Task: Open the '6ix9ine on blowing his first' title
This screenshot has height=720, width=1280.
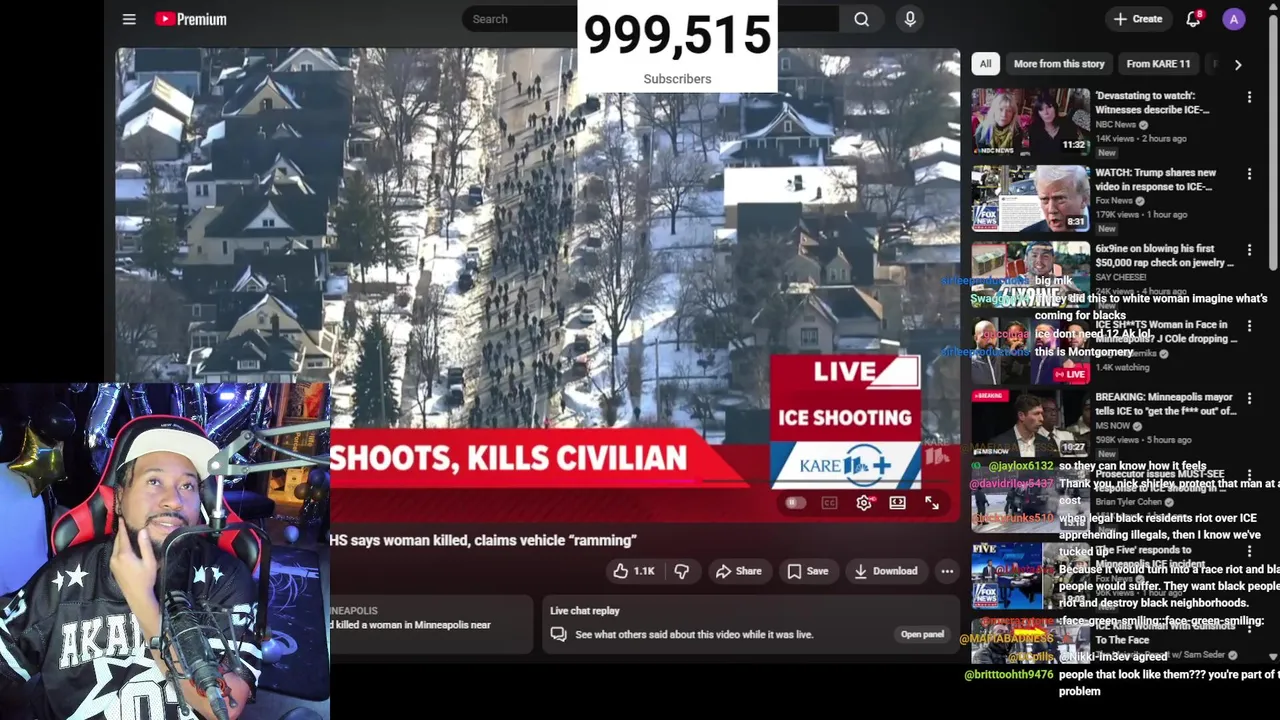Action: click(x=1164, y=256)
